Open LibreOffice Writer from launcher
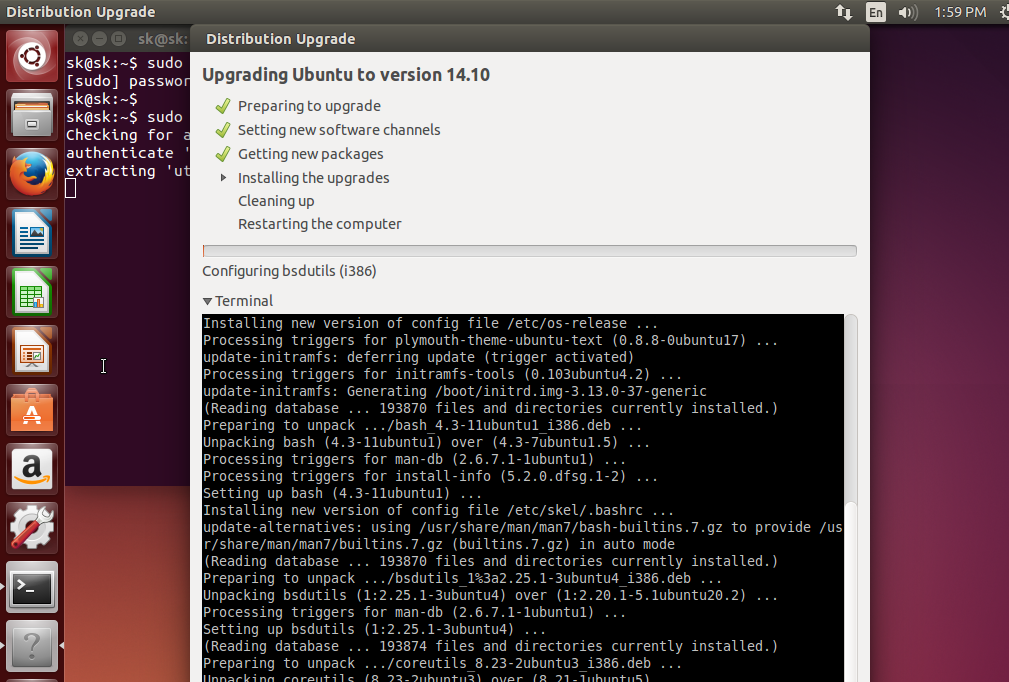Screen dimensions: 1009x682 coord(32,233)
